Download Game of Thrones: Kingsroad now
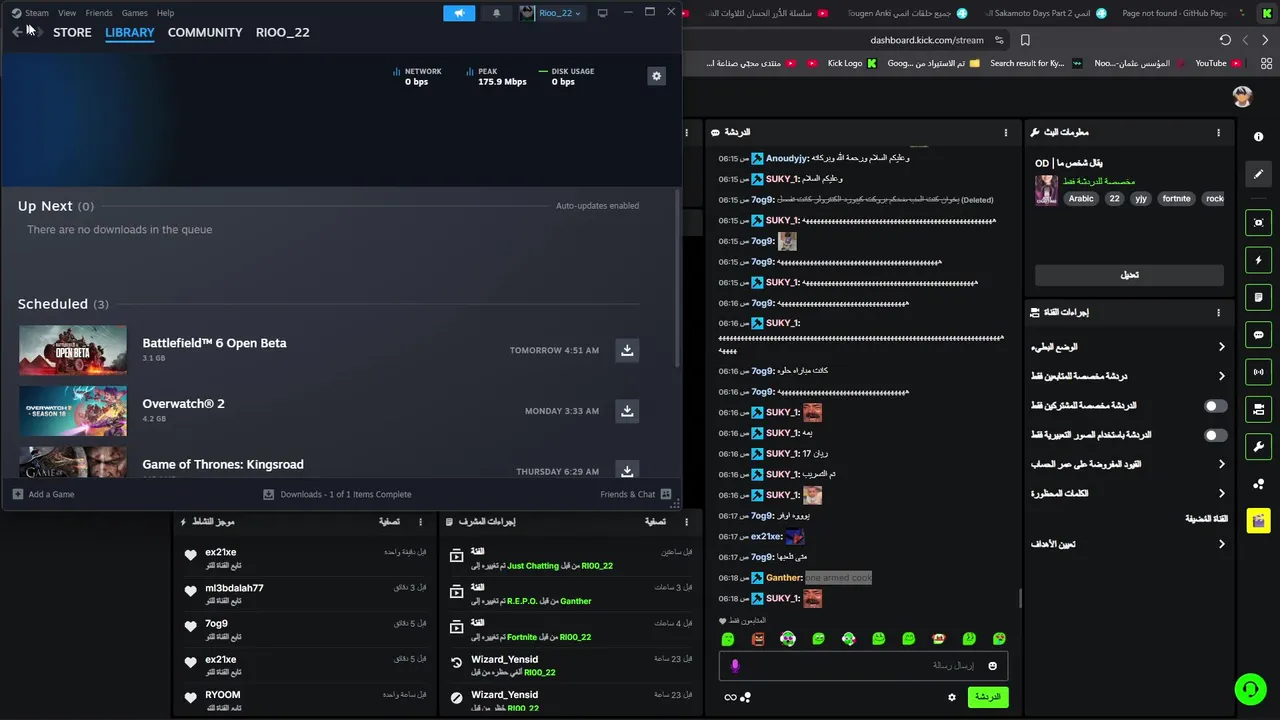Viewport: 1280px width, 720px height. point(627,470)
